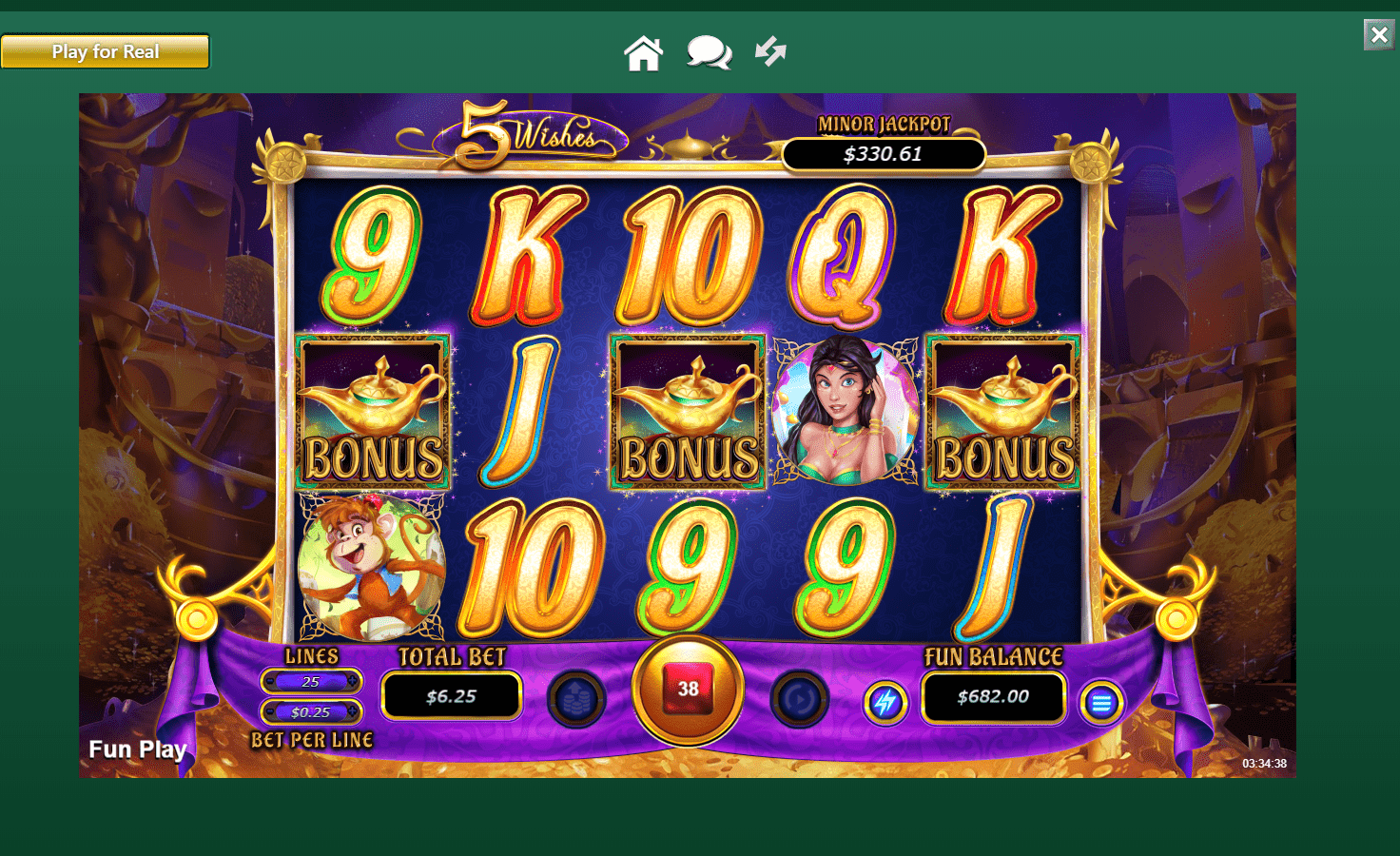Toggle turbo mode lightning bolt
The height and width of the screenshot is (856, 1400).
(885, 703)
